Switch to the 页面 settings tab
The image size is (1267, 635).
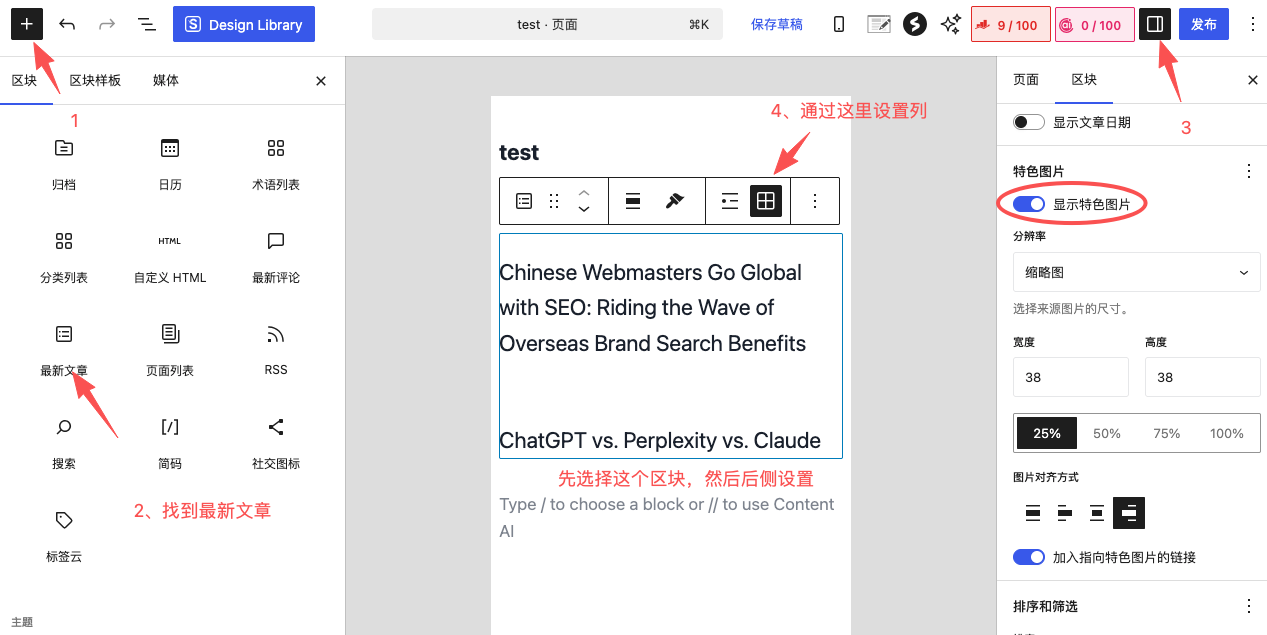click(1026, 80)
